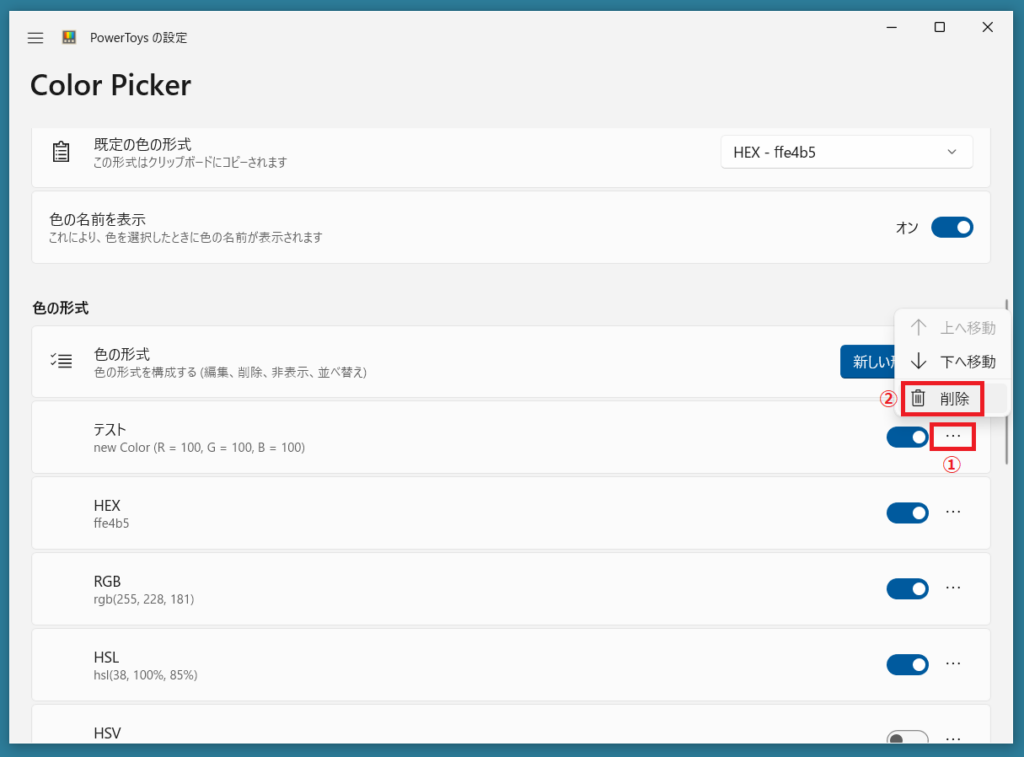Click the 既定の色の形式 setting label
This screenshot has height=757, width=1024.
coord(142,144)
